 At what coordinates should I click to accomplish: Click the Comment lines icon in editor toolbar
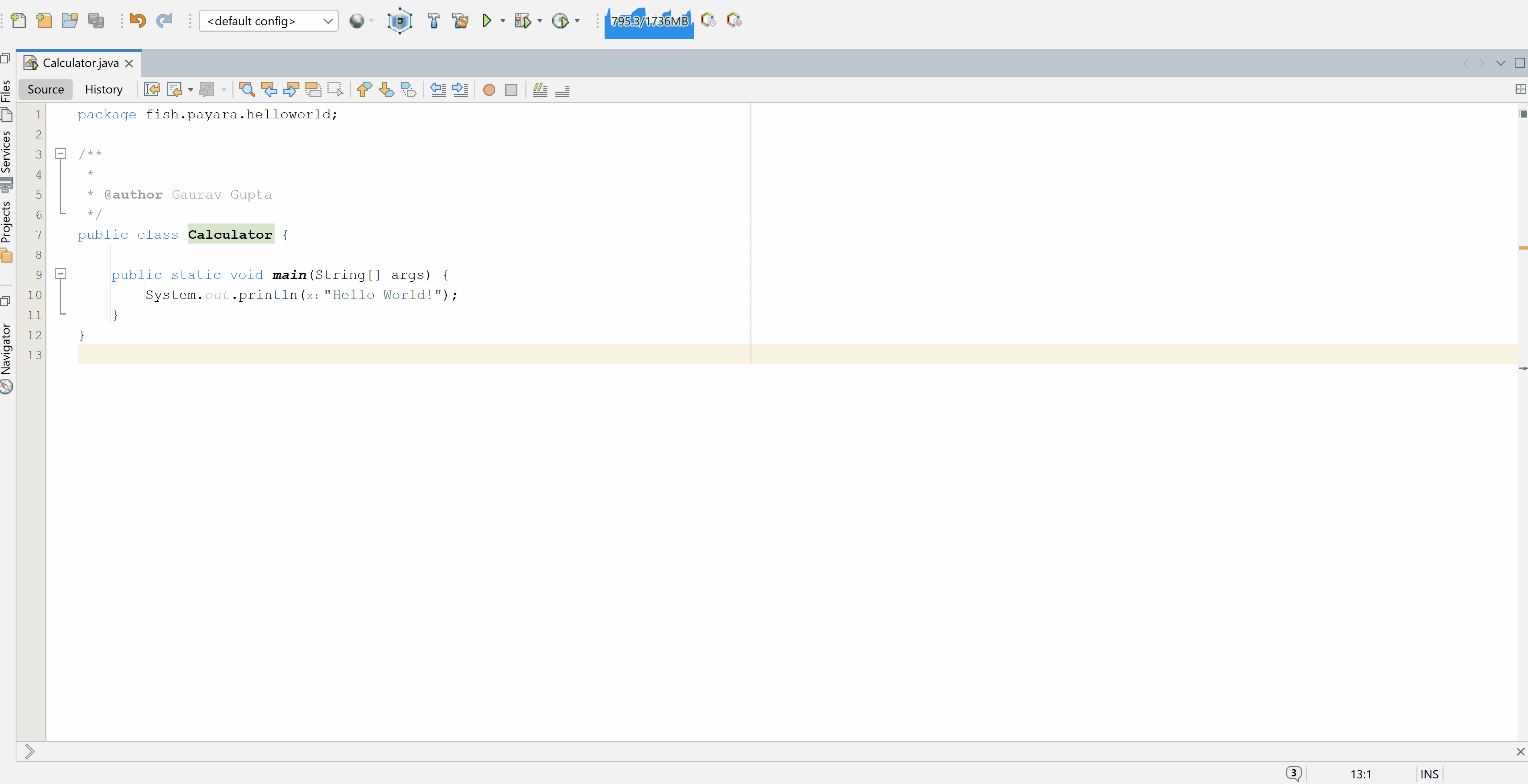click(x=540, y=89)
